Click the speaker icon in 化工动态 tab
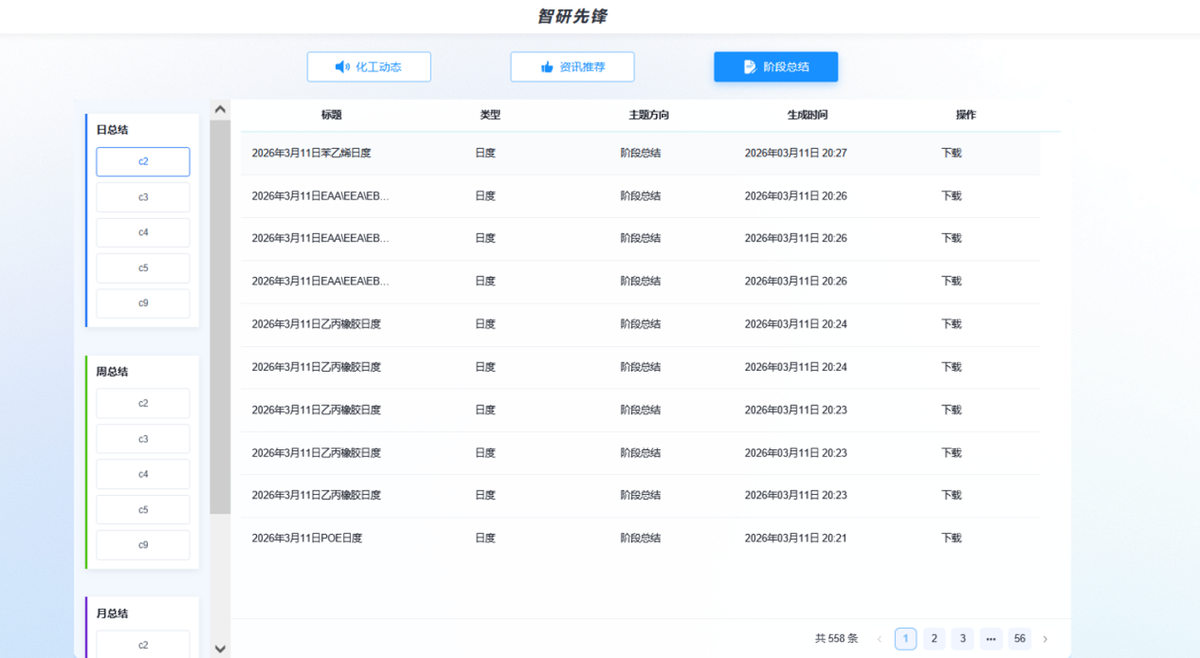1200x658 pixels. pos(342,67)
